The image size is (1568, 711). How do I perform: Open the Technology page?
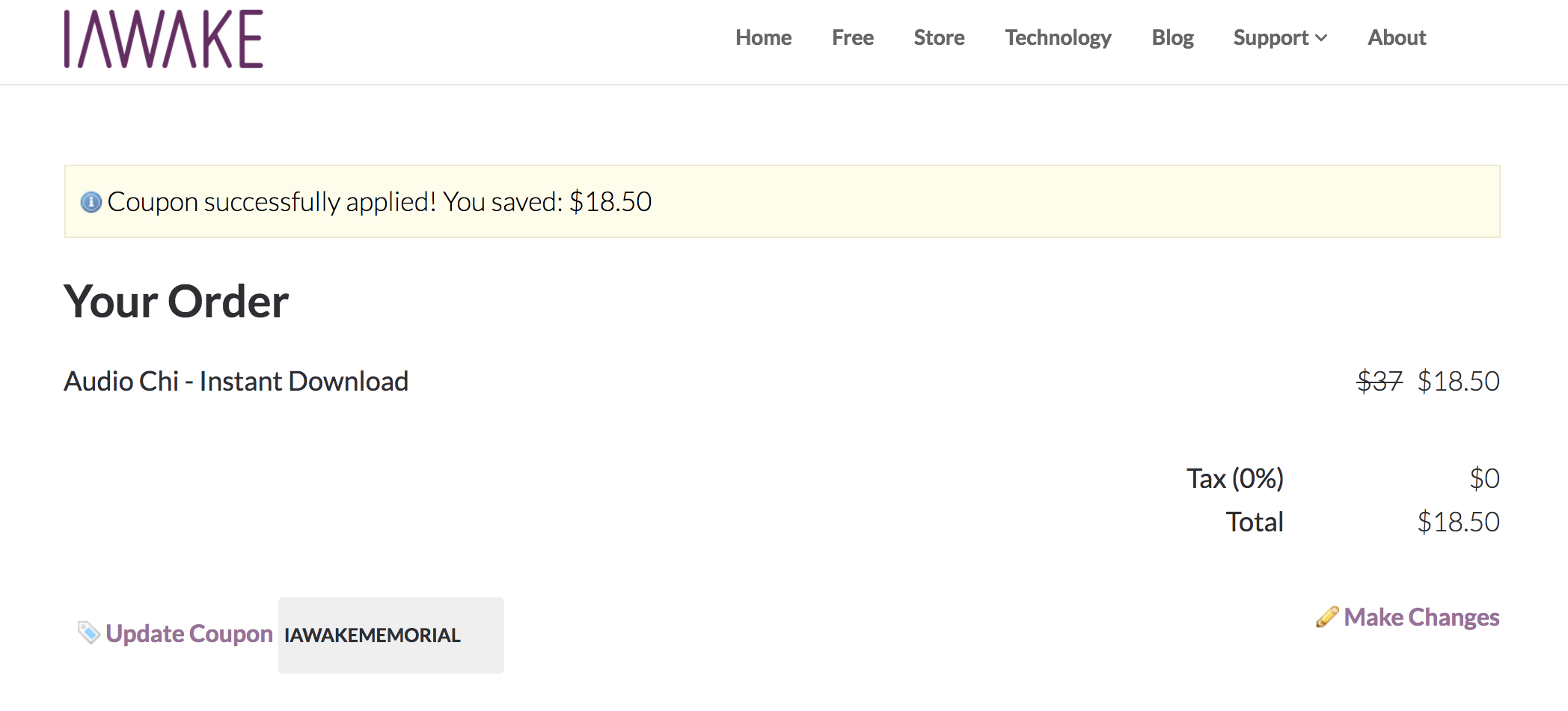point(1058,38)
